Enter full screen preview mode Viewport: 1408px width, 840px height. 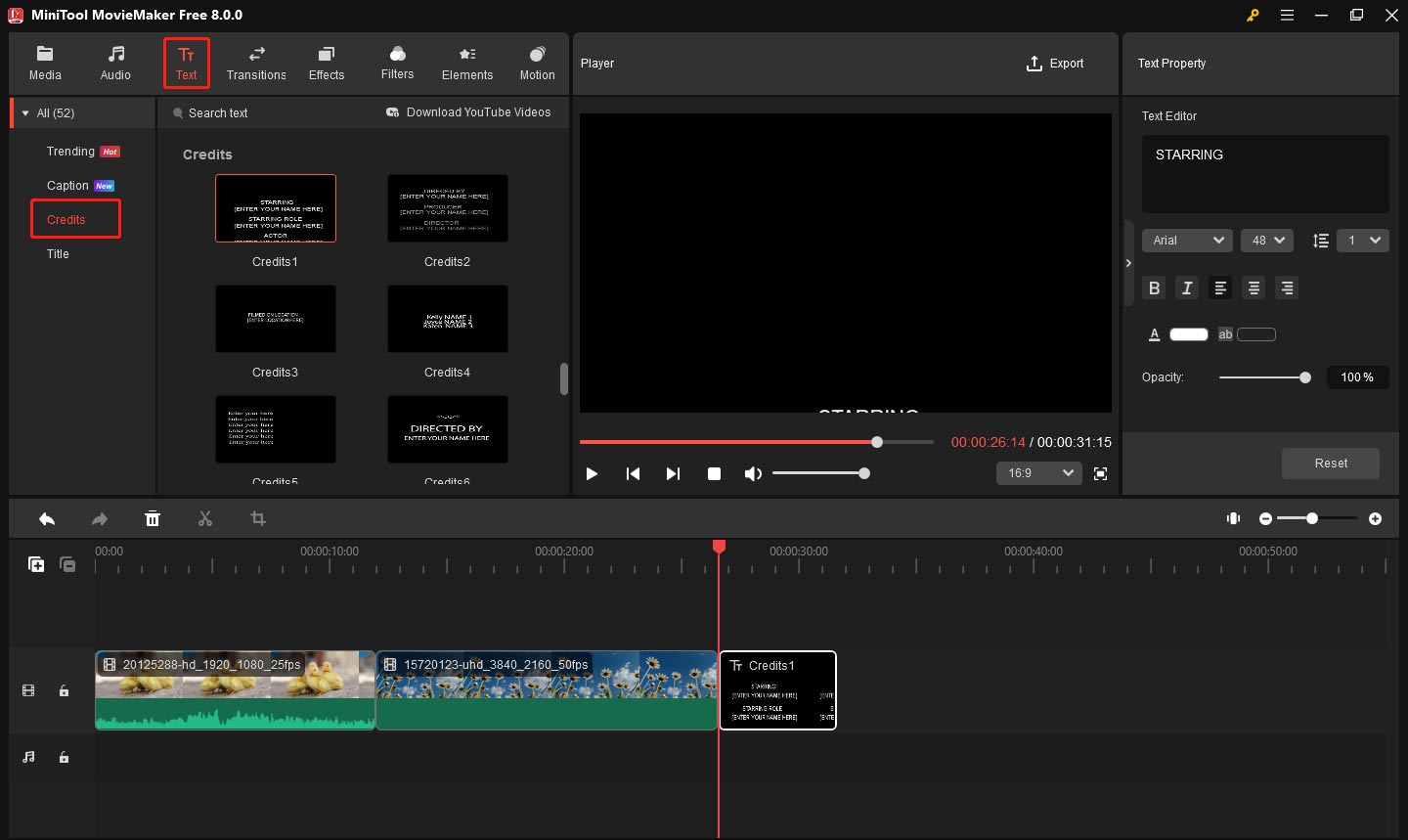coord(1100,474)
